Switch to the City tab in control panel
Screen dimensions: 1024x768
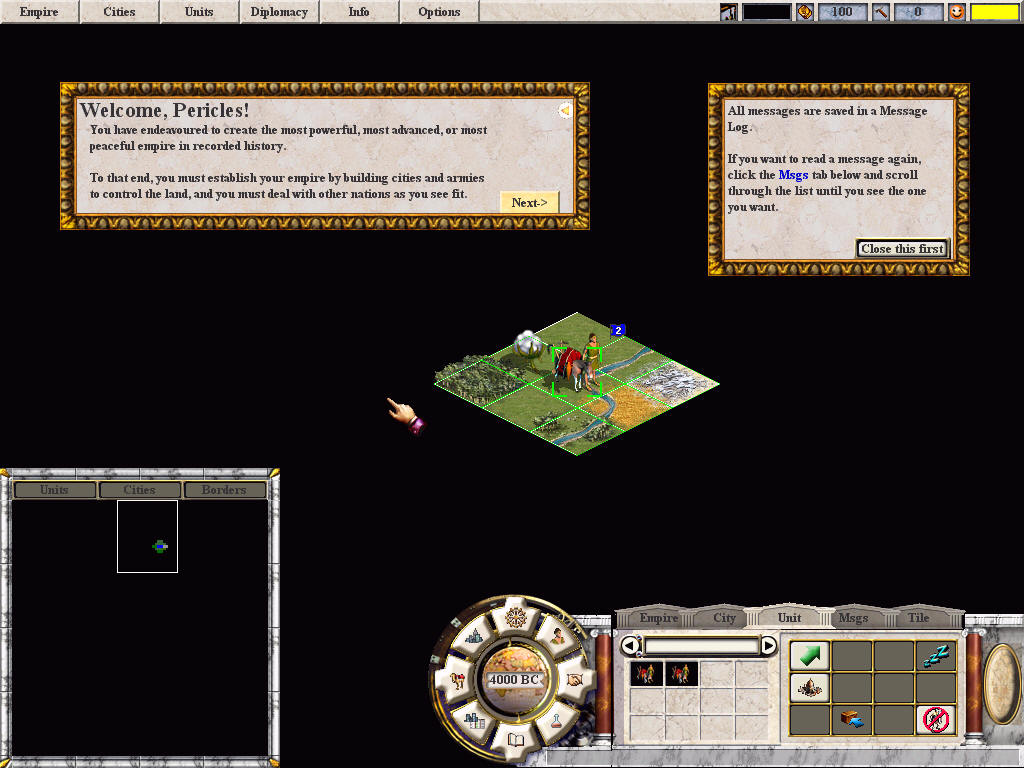724,618
